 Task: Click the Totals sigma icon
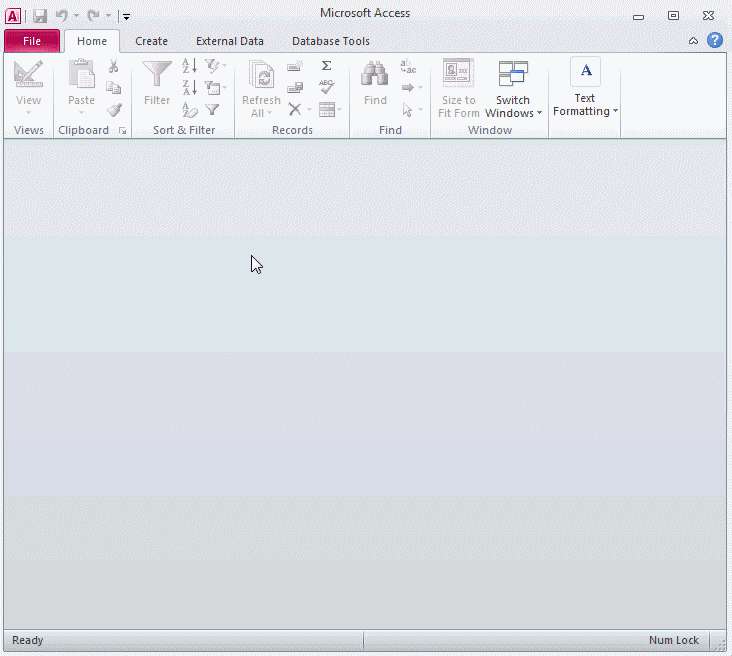pyautogui.click(x=326, y=66)
